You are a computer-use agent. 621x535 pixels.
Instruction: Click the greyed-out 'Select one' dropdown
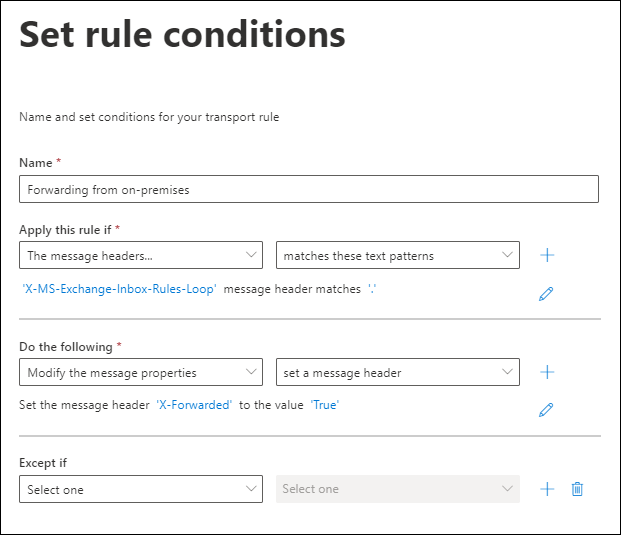point(398,489)
